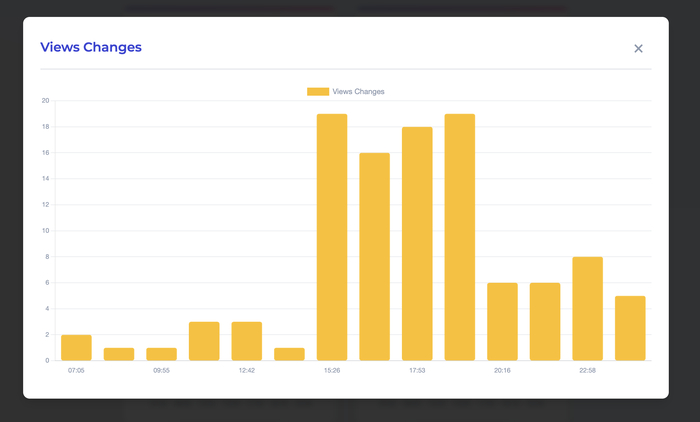This screenshot has height=422, width=700.
Task: Click the bar above 12:42
Action: [247, 341]
